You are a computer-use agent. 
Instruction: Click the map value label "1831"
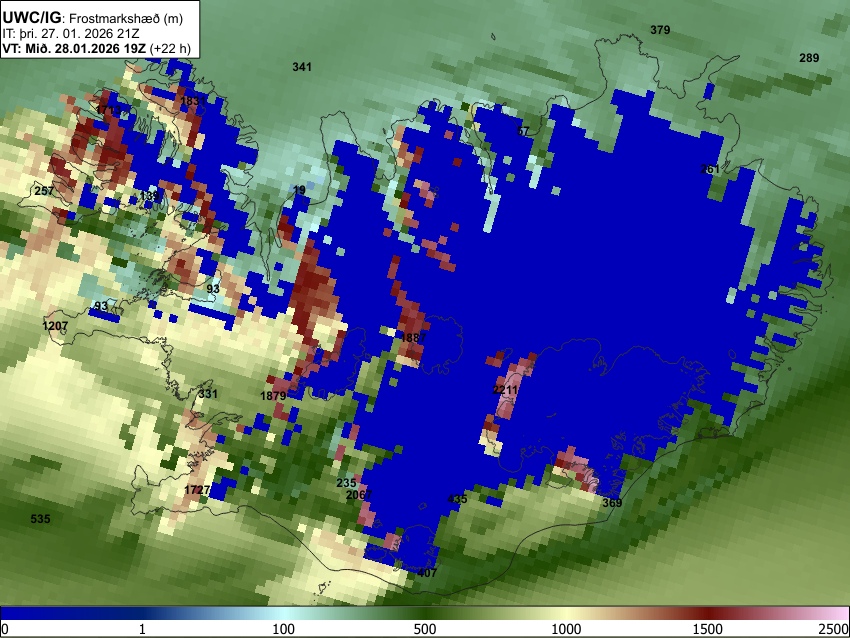coord(193,101)
